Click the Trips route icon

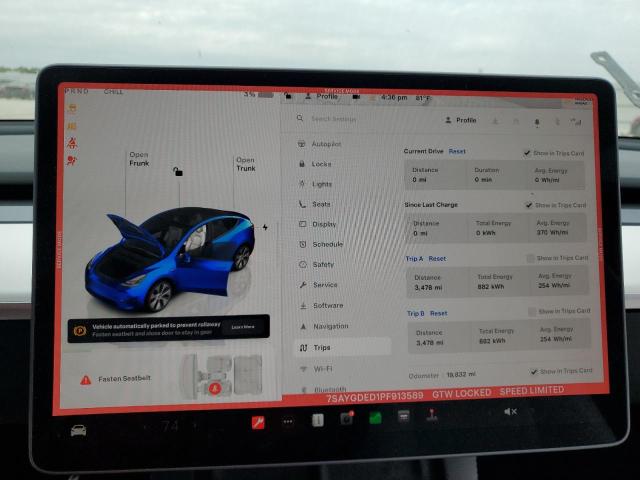click(303, 348)
